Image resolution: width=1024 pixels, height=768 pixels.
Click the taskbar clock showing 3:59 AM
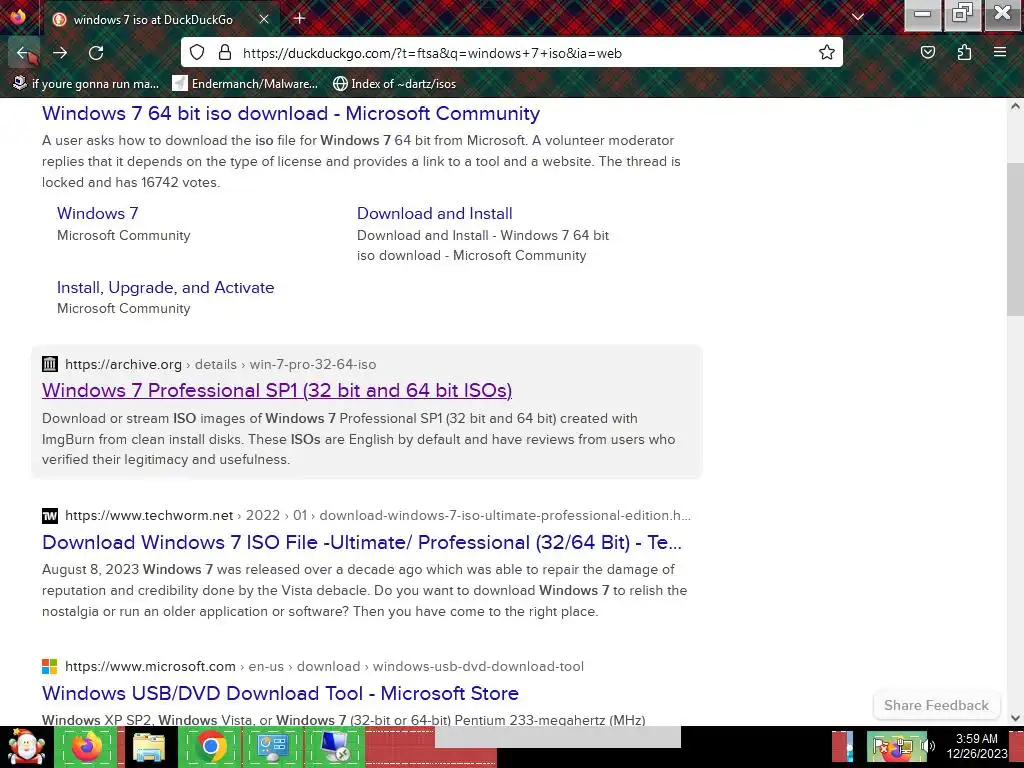coord(977,746)
